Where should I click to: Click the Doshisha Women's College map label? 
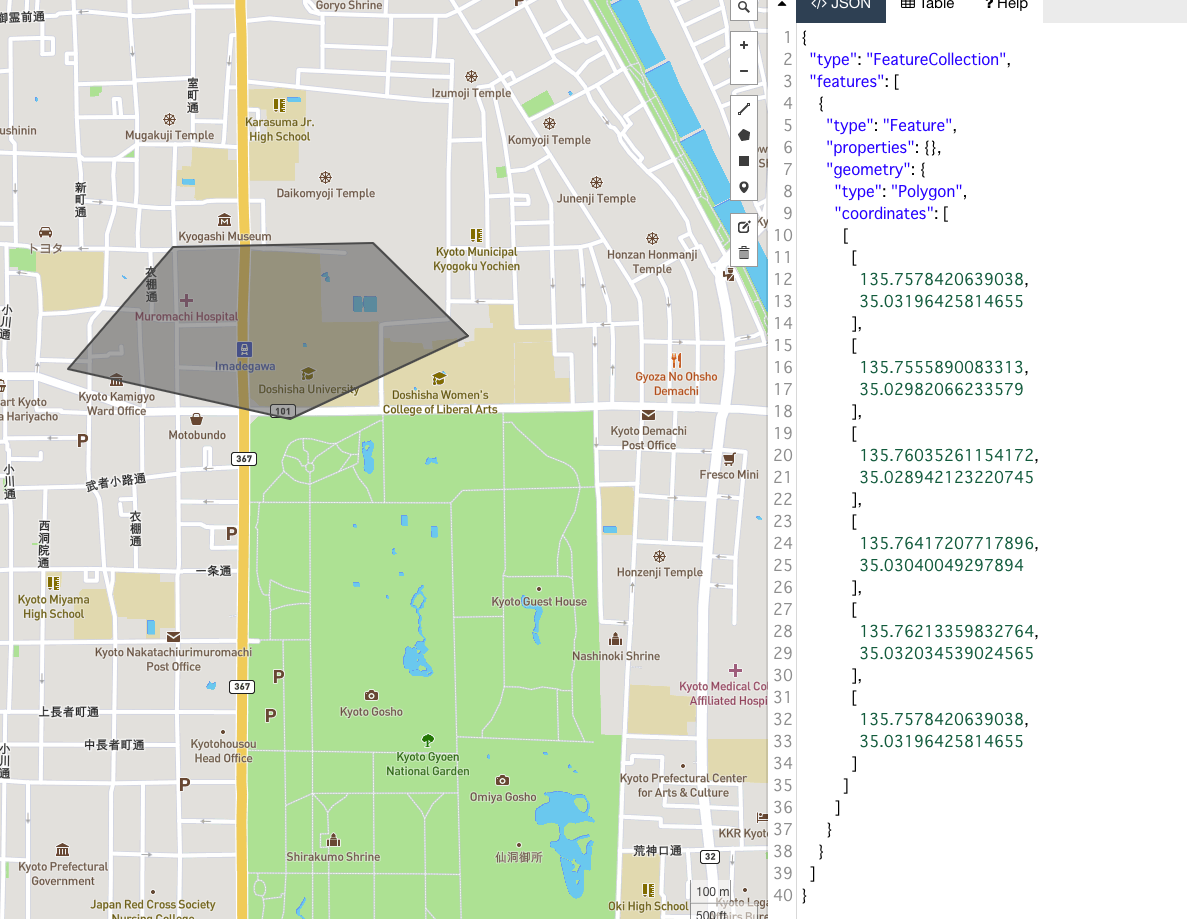pos(440,402)
